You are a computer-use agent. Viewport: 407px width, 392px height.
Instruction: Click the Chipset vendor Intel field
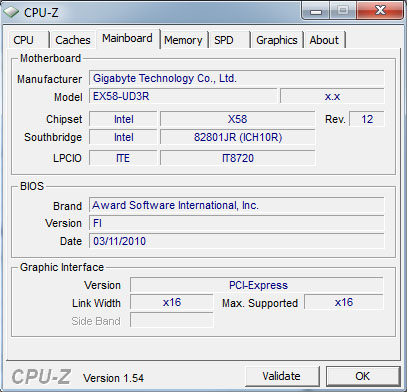(123, 119)
